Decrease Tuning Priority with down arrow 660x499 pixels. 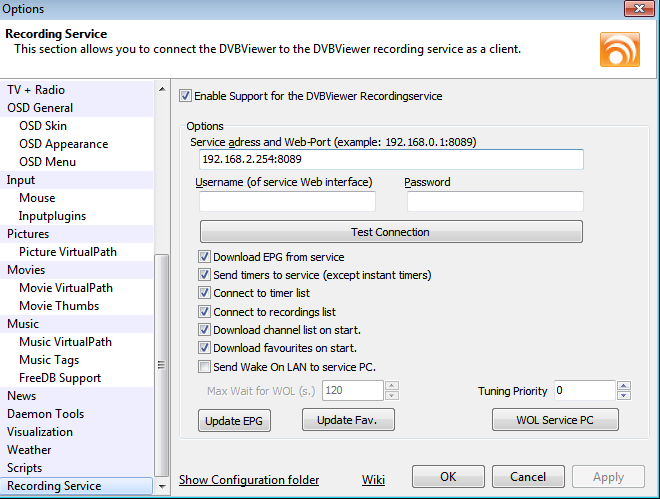[623, 395]
